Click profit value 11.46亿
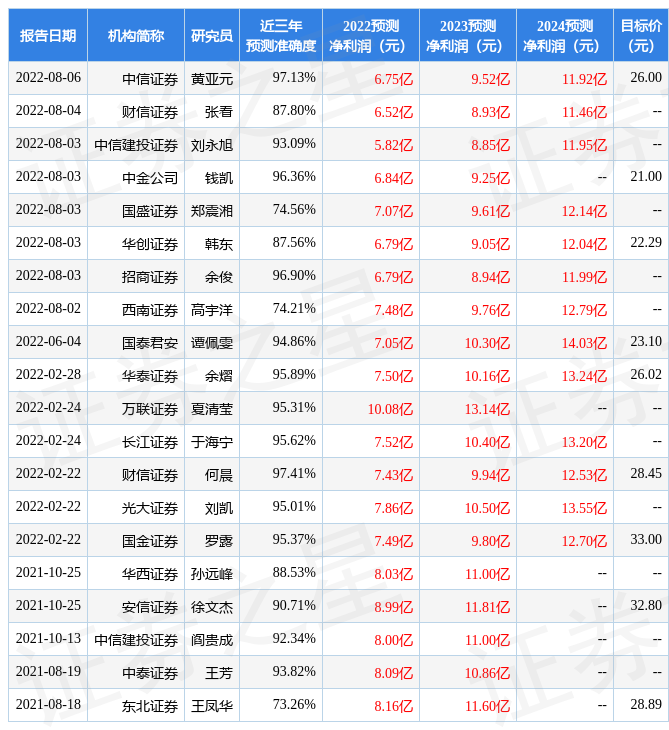Image resolution: width=669 pixels, height=730 pixels. coord(584,112)
